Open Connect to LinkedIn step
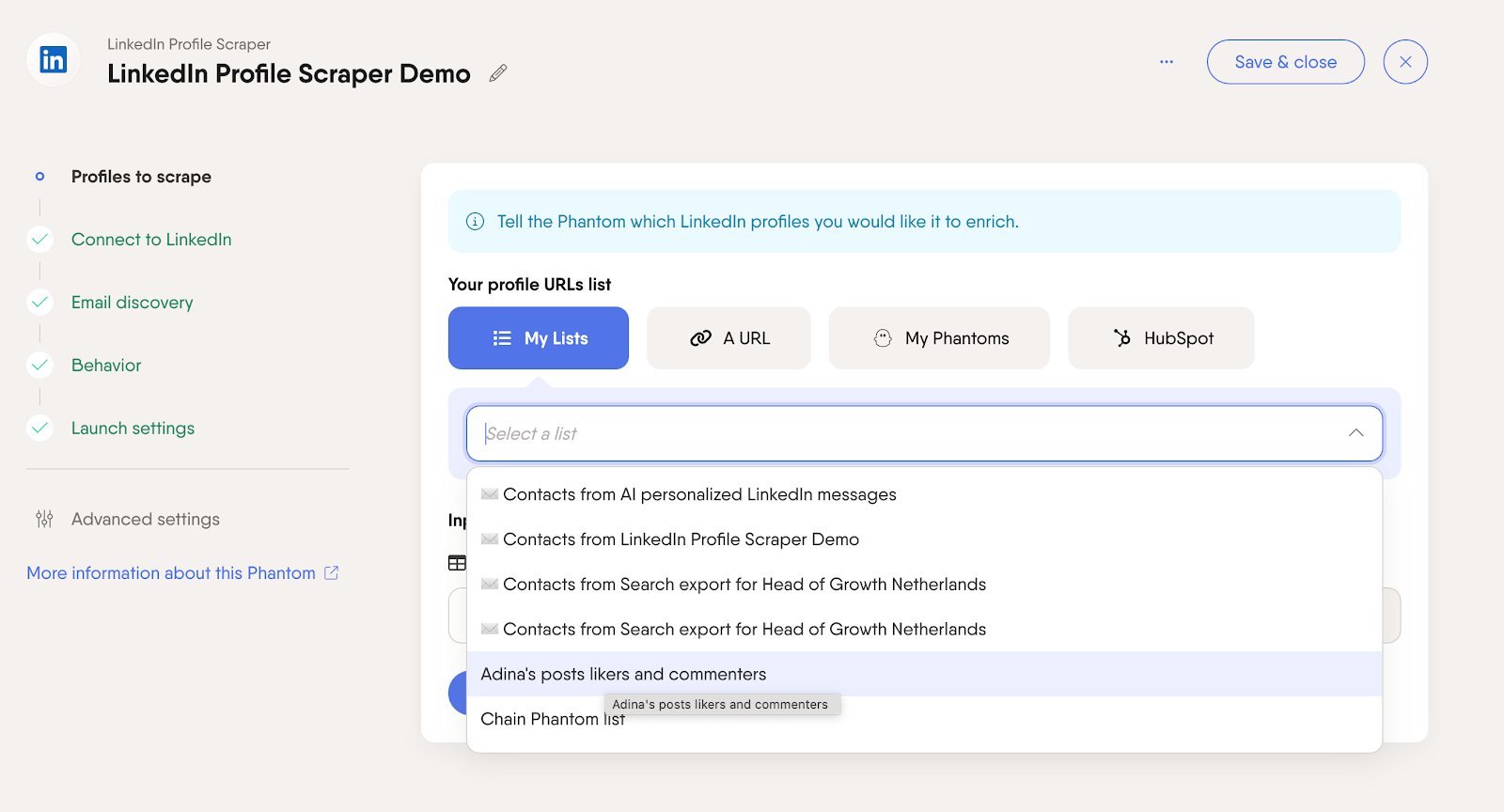The height and width of the screenshot is (812, 1504). (x=151, y=240)
